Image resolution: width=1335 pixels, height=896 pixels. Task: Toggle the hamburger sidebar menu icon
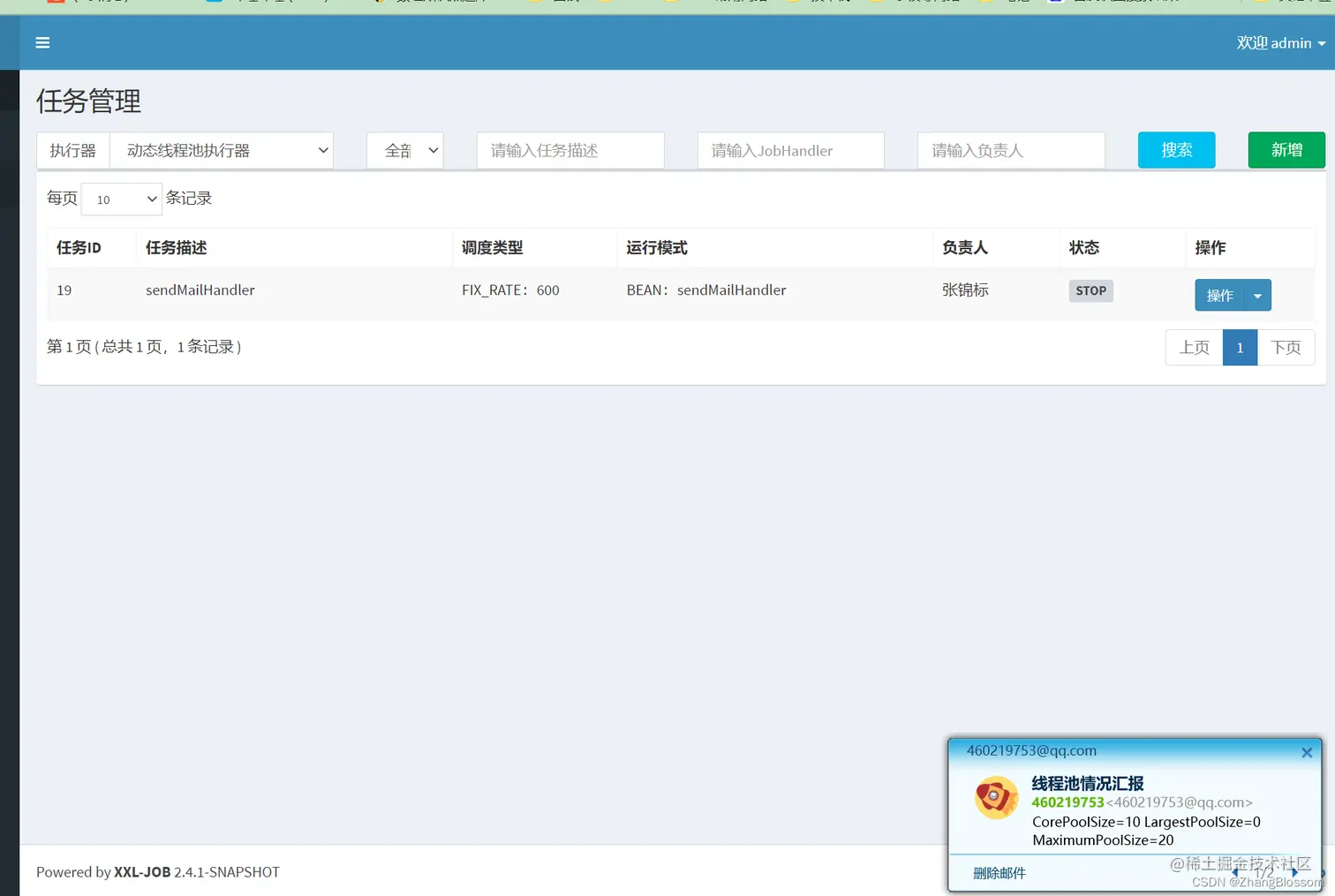coord(42,42)
